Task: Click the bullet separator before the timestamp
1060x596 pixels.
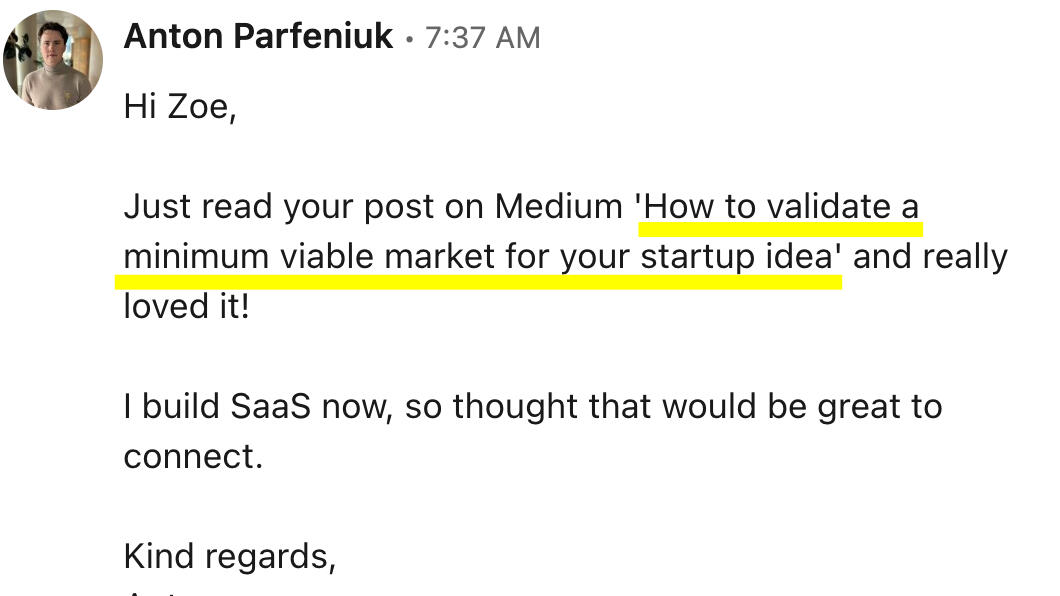Action: pyautogui.click(x=409, y=41)
